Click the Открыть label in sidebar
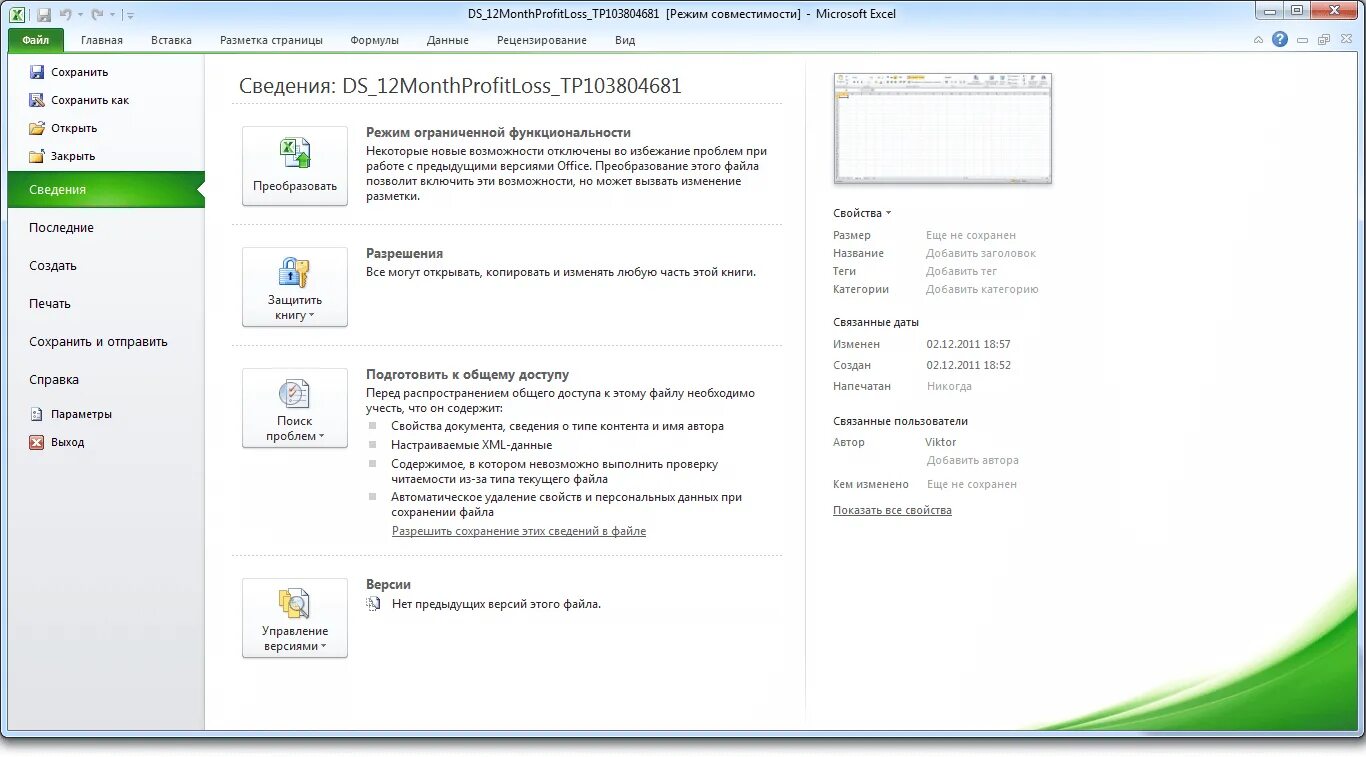The image size is (1366, 757). pyautogui.click(x=74, y=128)
